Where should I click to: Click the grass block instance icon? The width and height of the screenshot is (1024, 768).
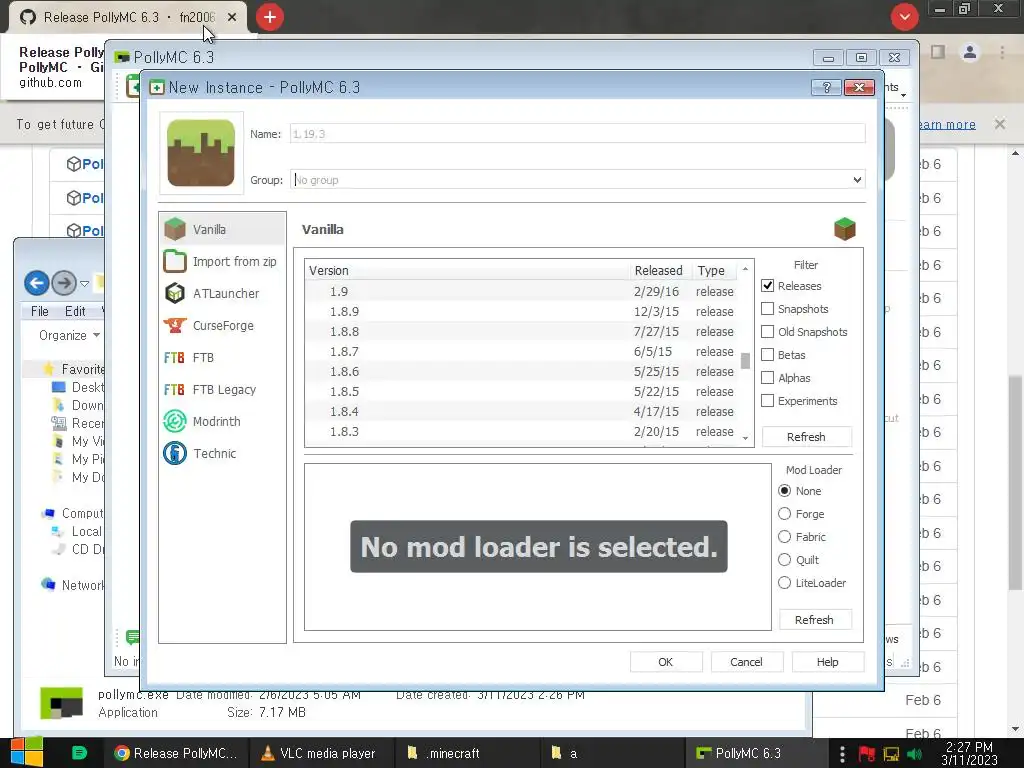(201, 153)
